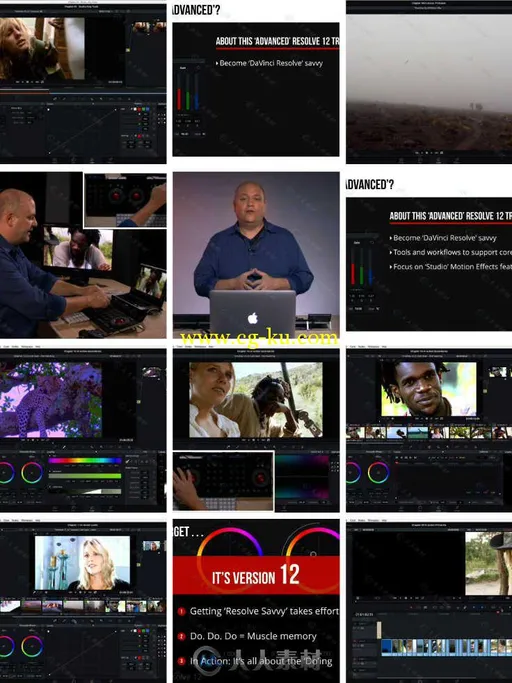Select the first clip thumbnail under blonde woman viewer
Screen dimensions: 512x683
click(x=10, y=605)
